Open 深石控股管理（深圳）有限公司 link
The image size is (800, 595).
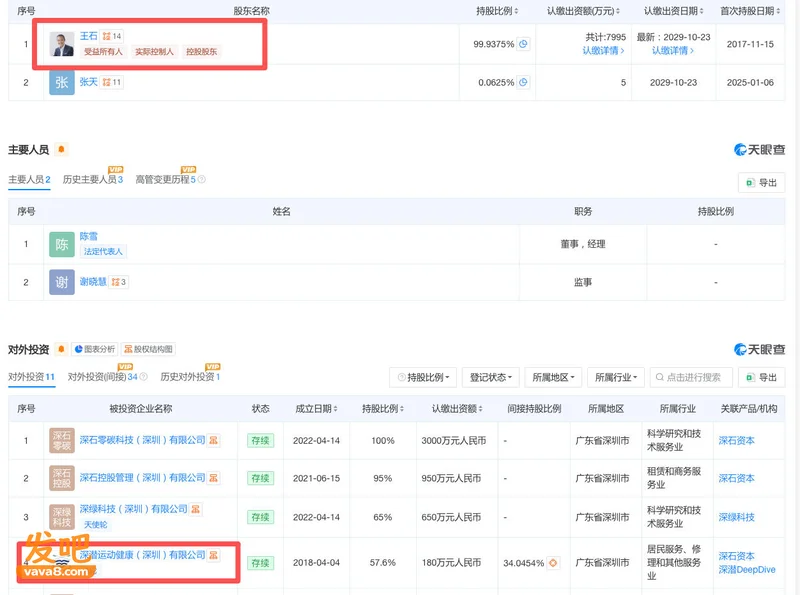pyautogui.click(x=142, y=478)
